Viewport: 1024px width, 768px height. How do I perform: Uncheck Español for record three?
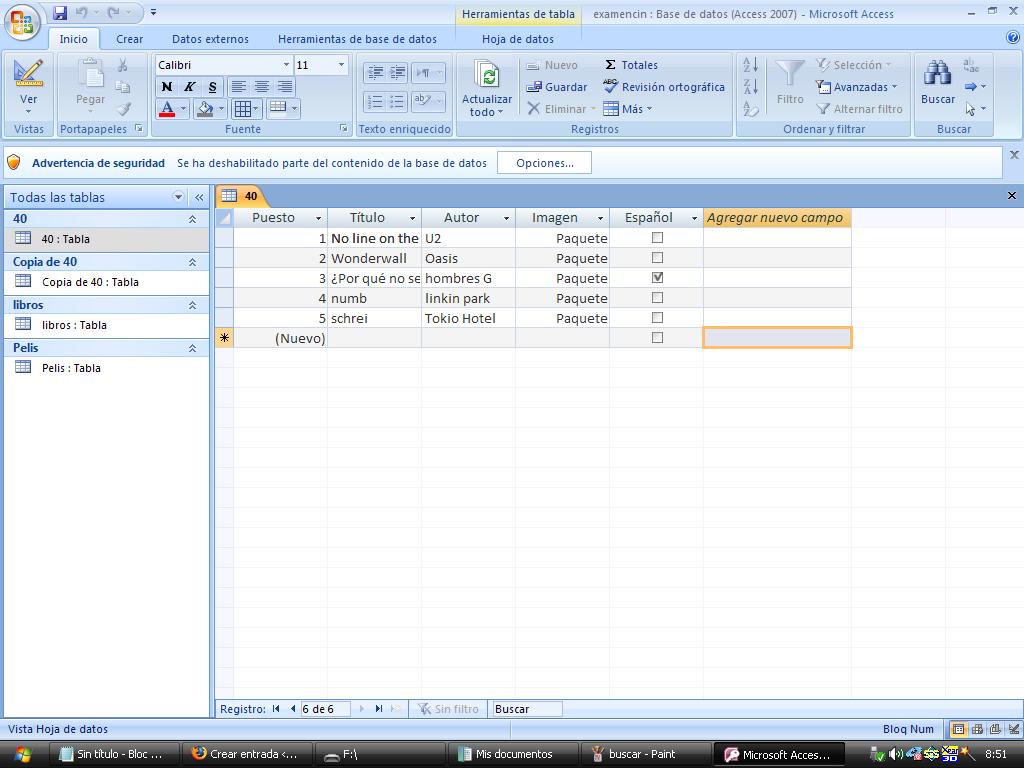[x=657, y=278]
